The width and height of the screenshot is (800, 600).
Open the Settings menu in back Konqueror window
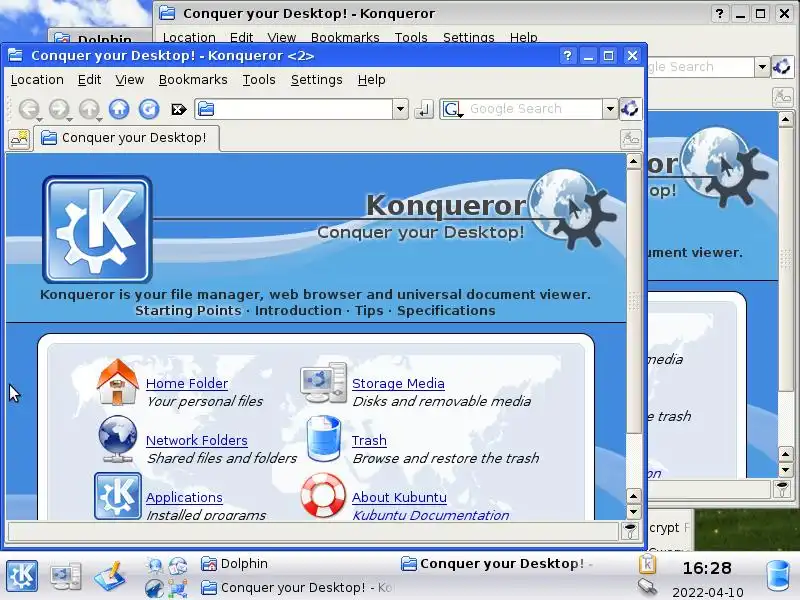[468, 37]
